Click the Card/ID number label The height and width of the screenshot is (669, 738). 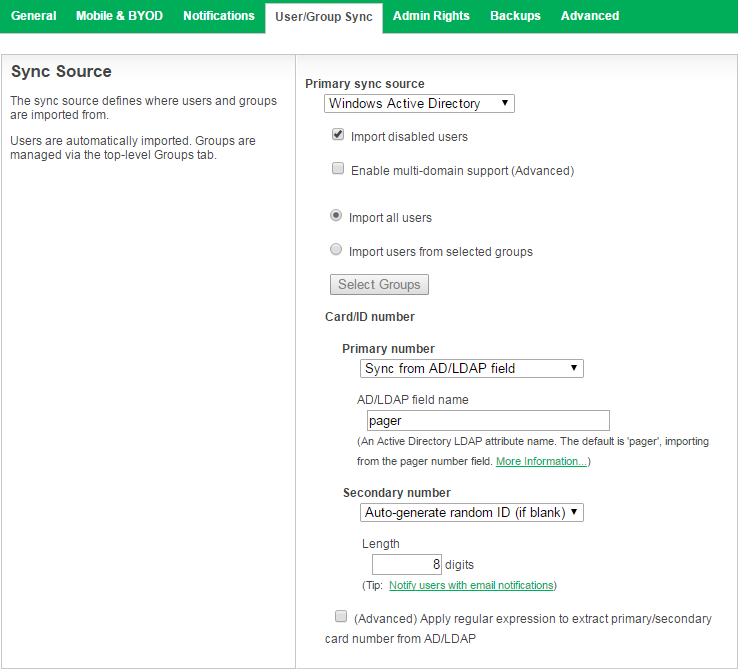pyautogui.click(x=369, y=317)
